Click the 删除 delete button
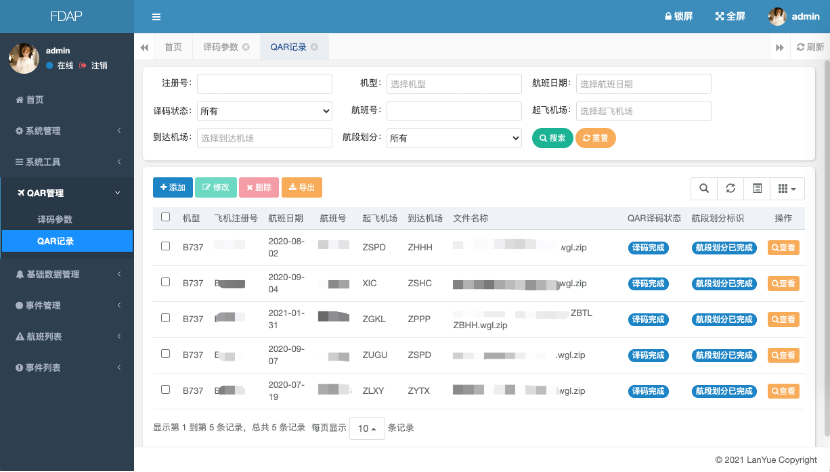This screenshot has width=830, height=472. (259, 187)
